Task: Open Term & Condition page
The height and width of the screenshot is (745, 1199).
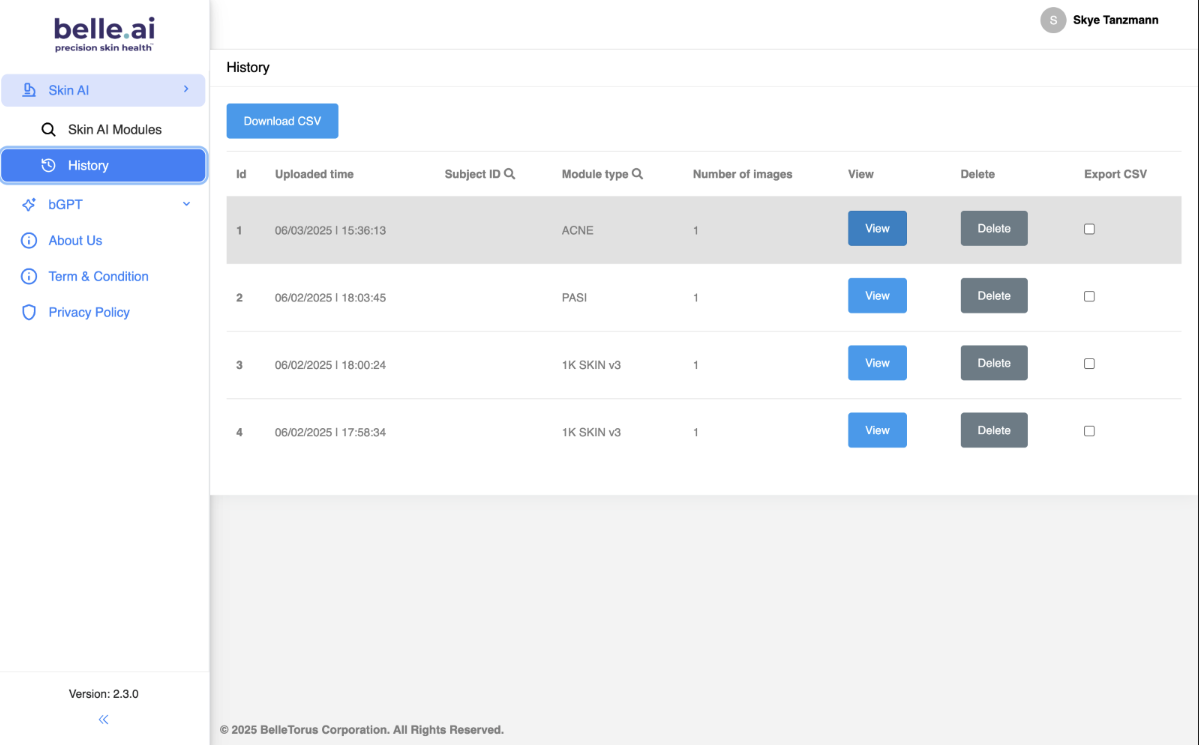Action: (98, 276)
